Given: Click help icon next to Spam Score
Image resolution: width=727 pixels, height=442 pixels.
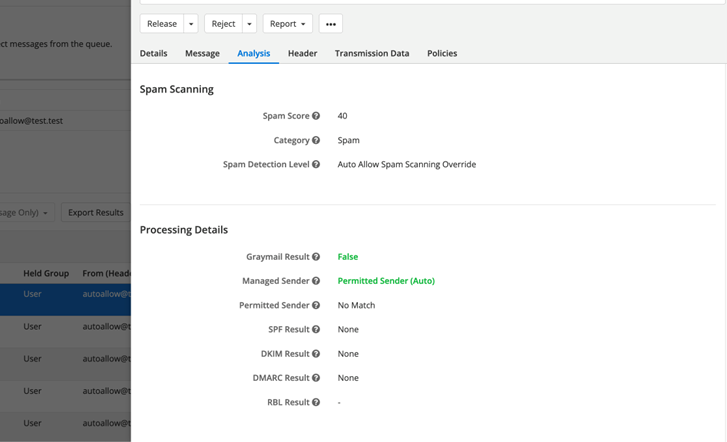Looking at the screenshot, I should click(x=316, y=116).
